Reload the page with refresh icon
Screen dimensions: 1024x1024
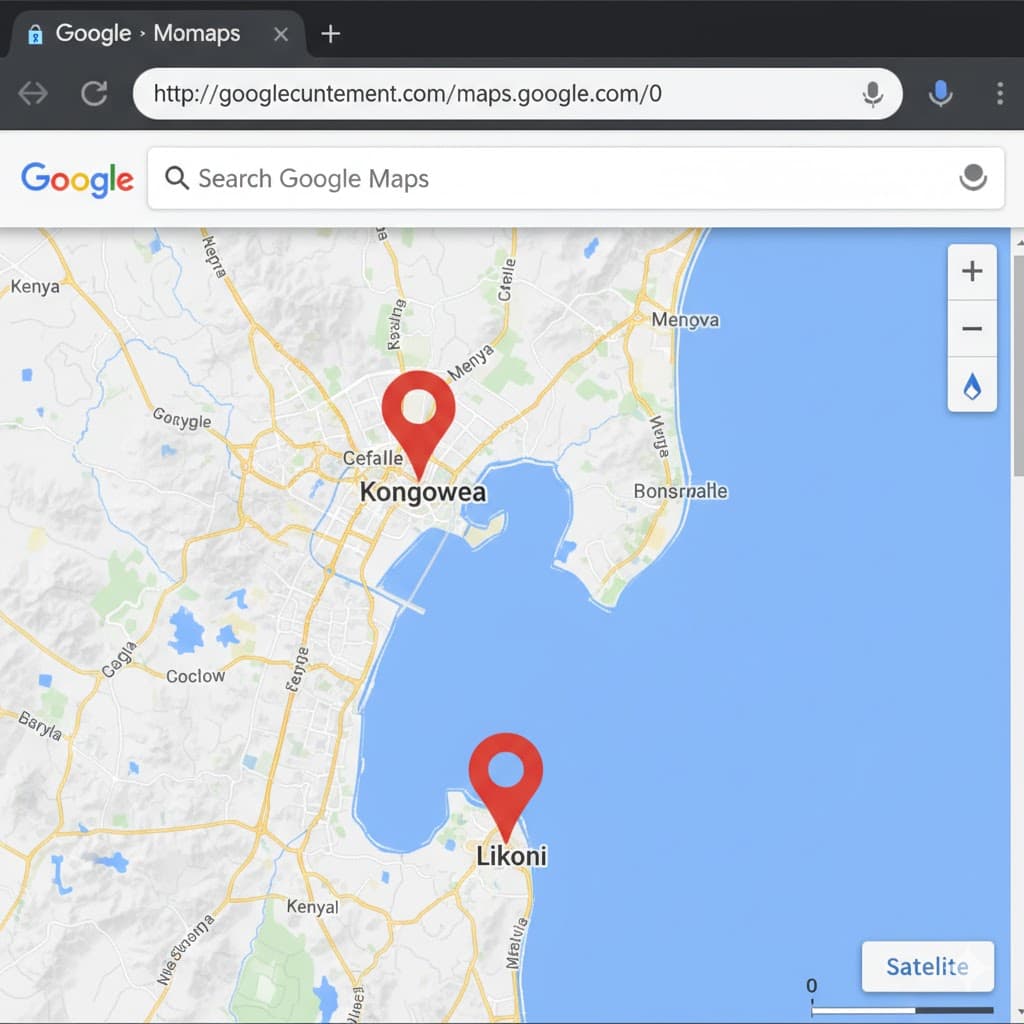[x=94, y=94]
